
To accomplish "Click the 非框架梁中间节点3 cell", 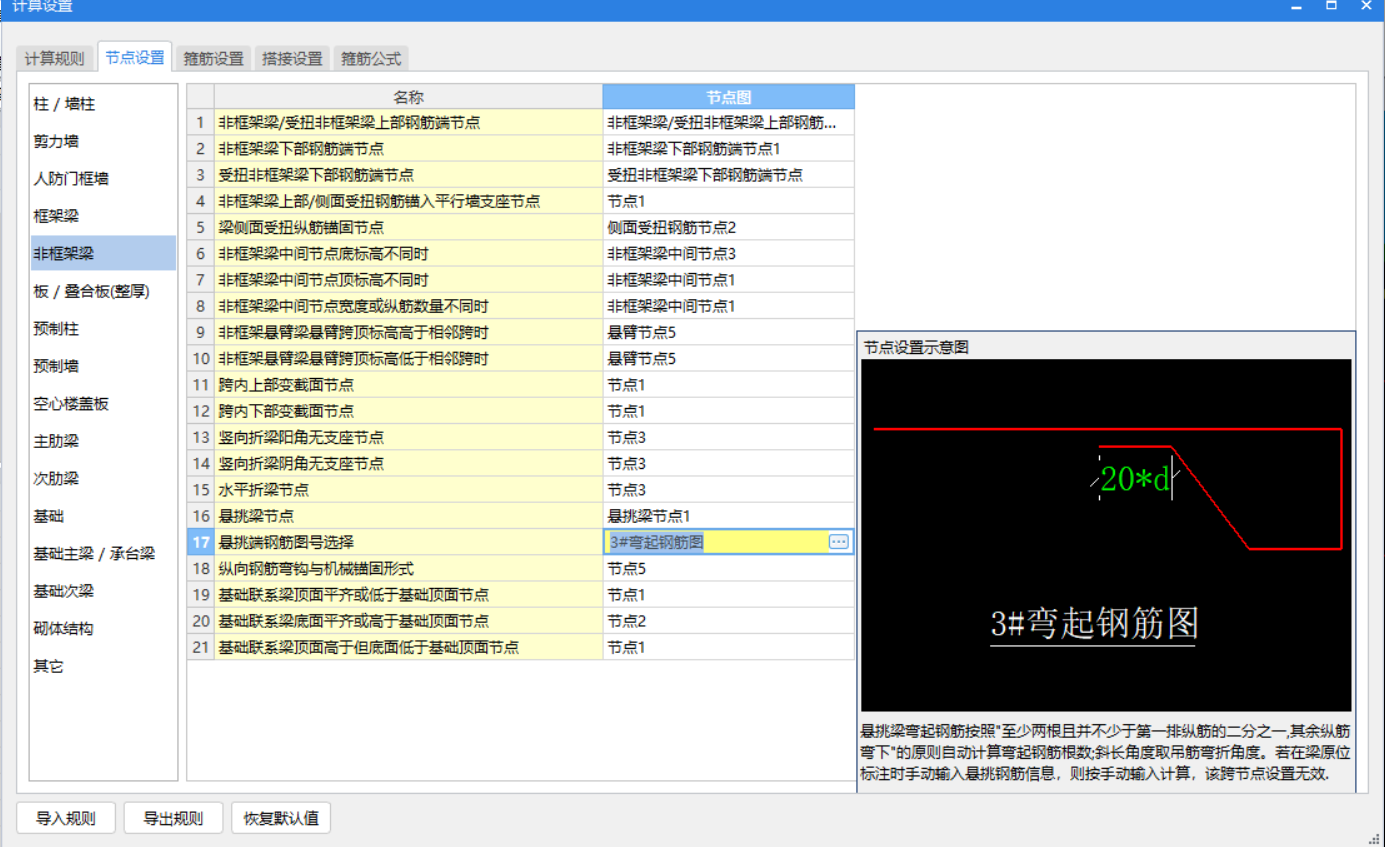I will tap(728, 254).
